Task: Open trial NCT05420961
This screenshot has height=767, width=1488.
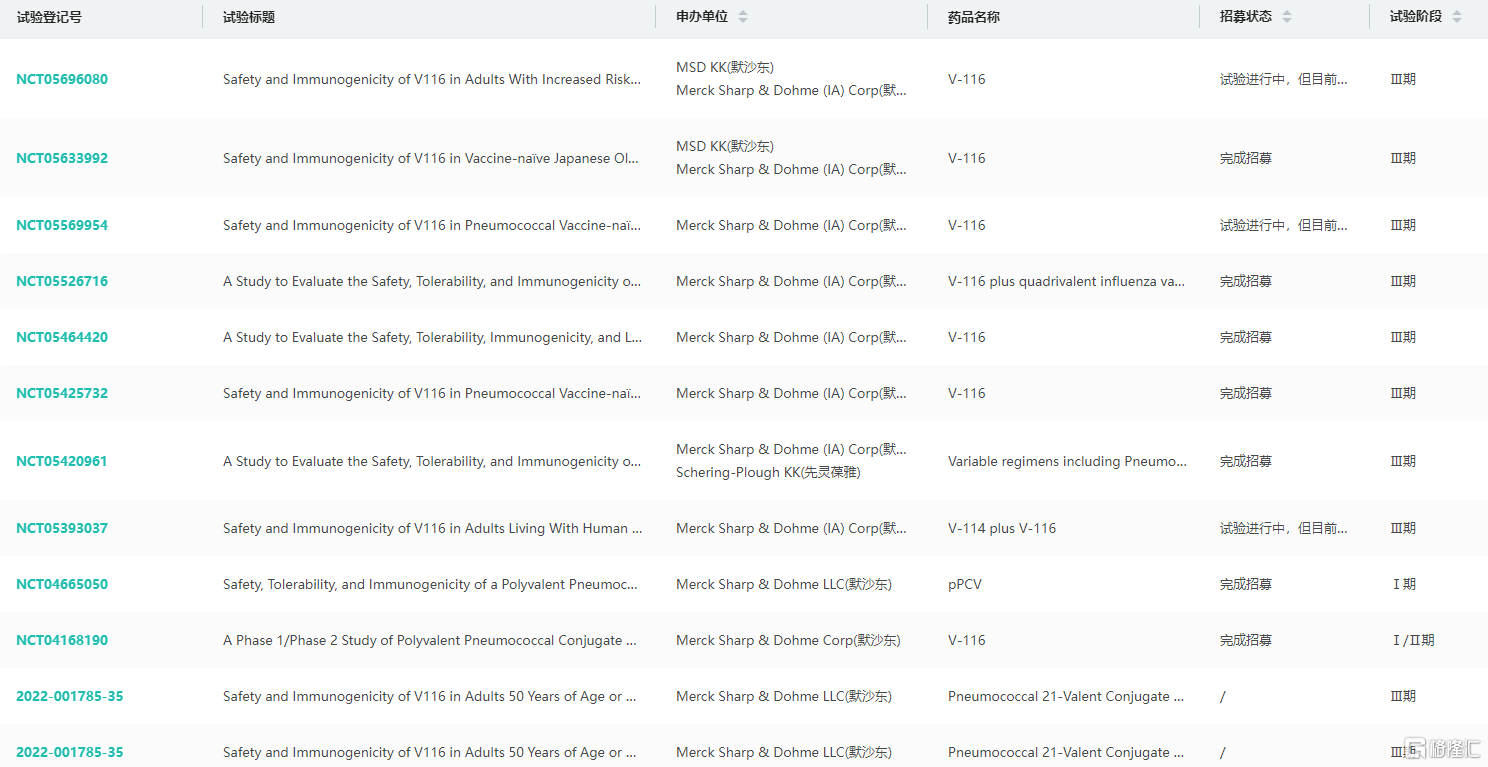Action: coord(62,461)
